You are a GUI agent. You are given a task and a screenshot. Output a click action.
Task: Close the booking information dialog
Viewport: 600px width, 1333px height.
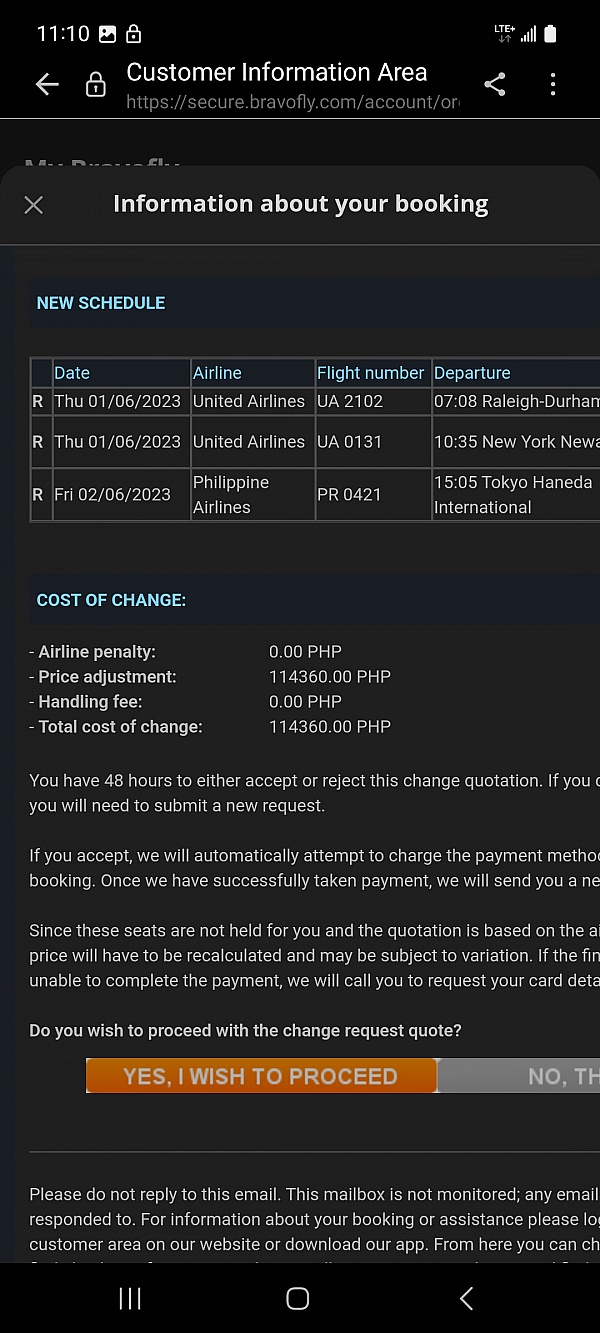(x=34, y=205)
